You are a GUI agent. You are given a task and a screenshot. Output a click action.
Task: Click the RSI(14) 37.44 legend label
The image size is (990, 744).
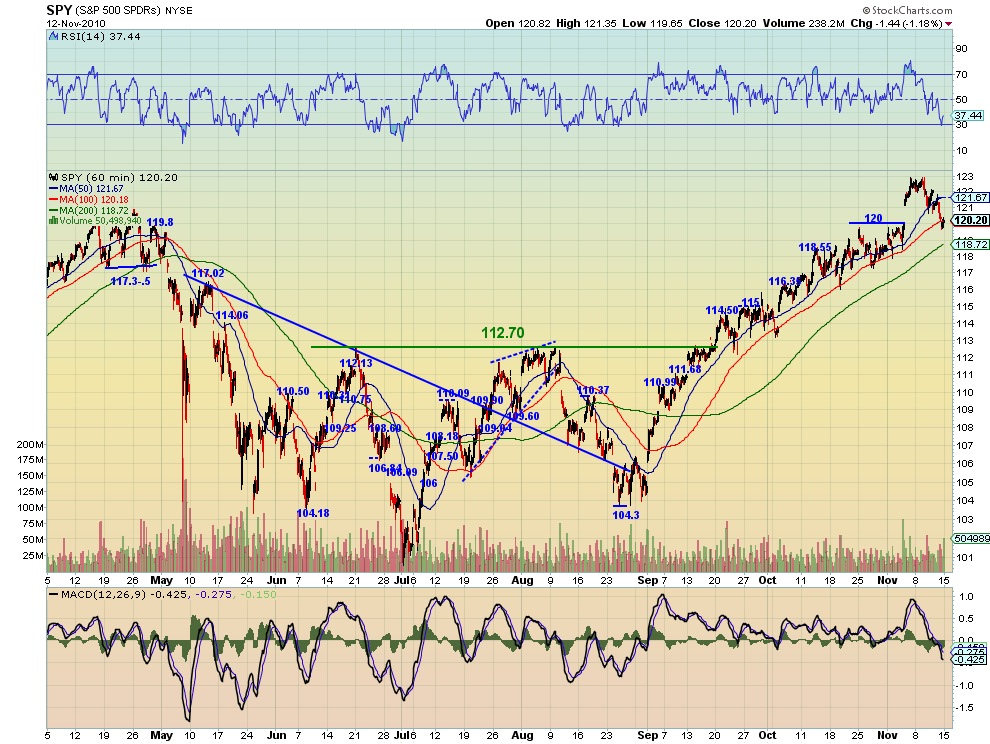pos(100,37)
